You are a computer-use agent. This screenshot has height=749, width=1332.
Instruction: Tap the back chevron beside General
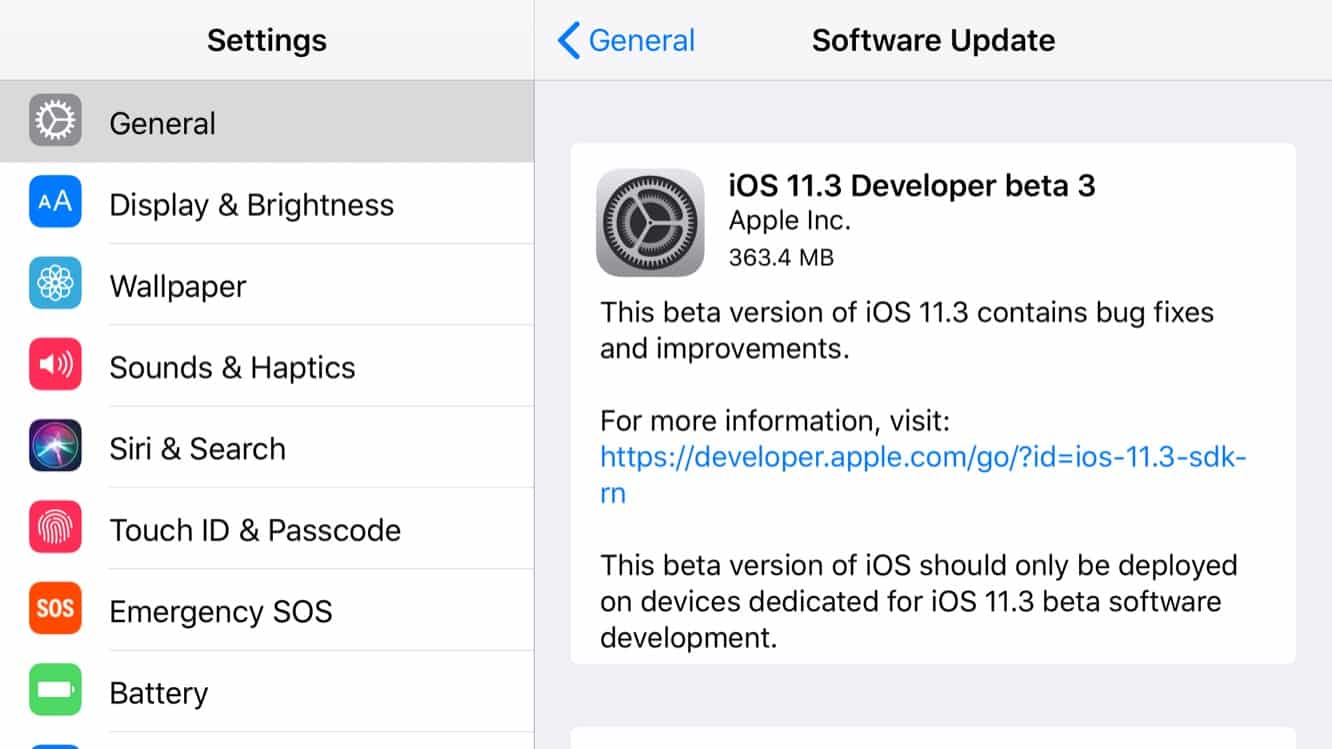tap(568, 40)
